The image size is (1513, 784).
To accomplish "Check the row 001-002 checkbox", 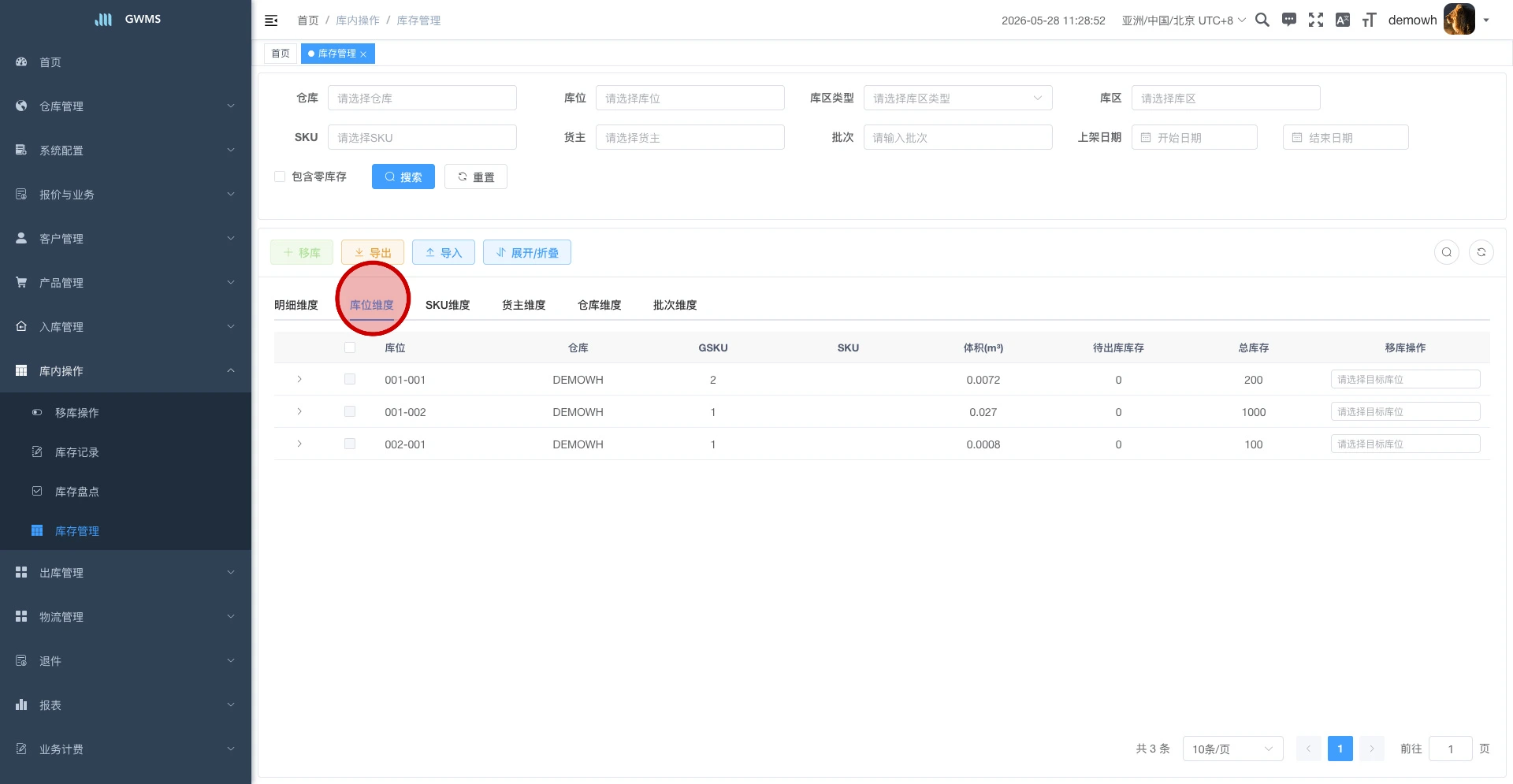I will 350,412.
